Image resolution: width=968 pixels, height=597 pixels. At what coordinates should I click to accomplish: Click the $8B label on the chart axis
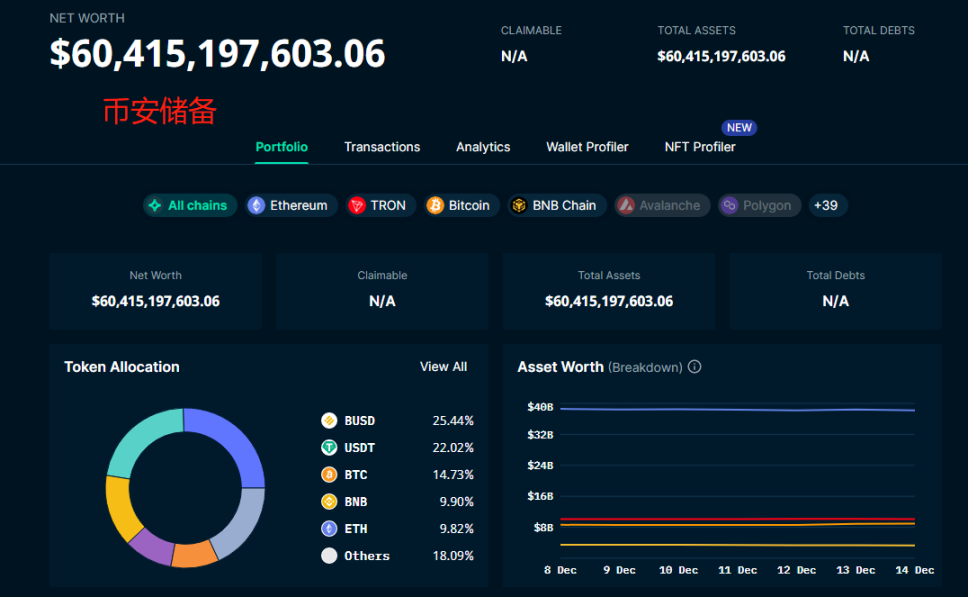coord(543,527)
